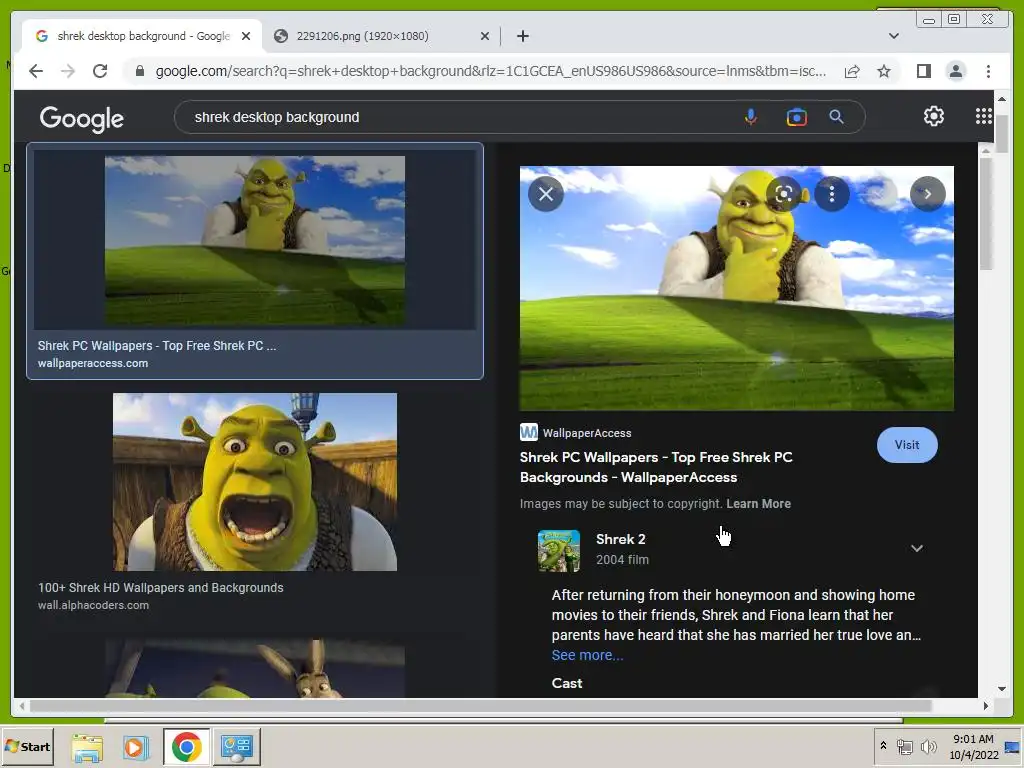This screenshot has height=768, width=1024.
Task: Open the Windows Start menu
Action: 27,746
